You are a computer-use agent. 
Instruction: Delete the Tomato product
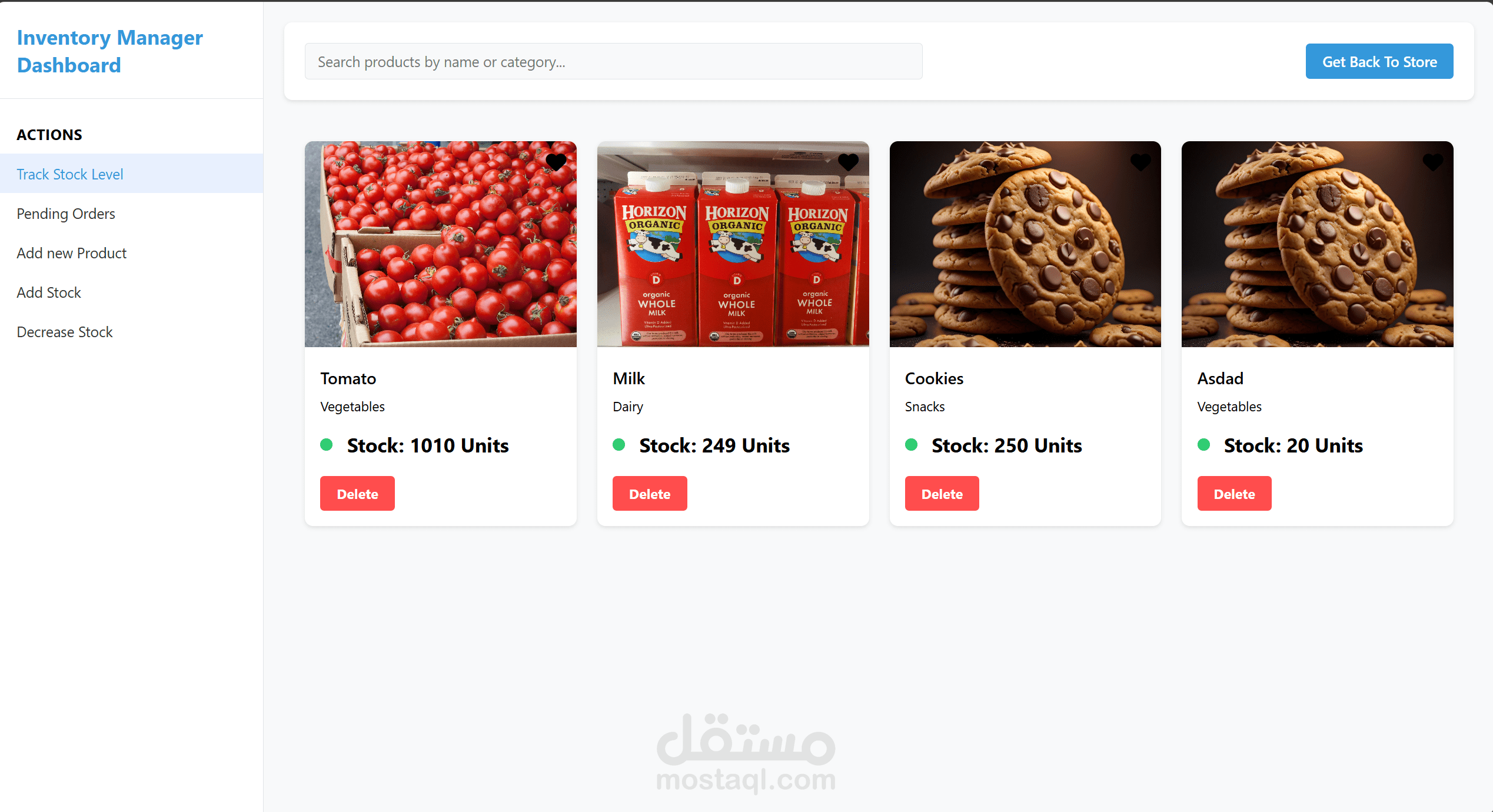click(x=357, y=493)
